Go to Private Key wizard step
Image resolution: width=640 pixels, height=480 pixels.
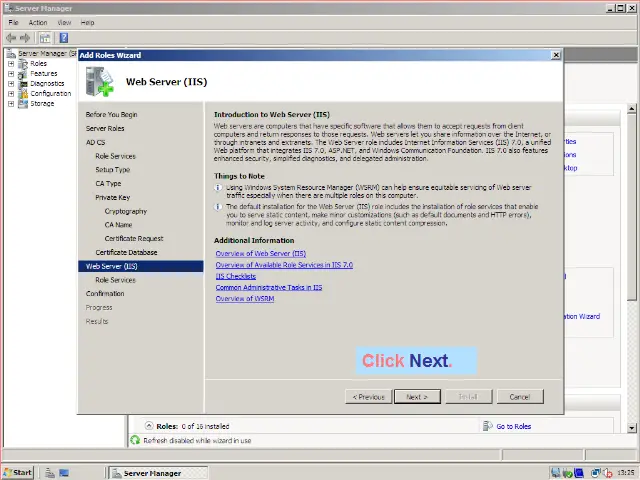113,198
